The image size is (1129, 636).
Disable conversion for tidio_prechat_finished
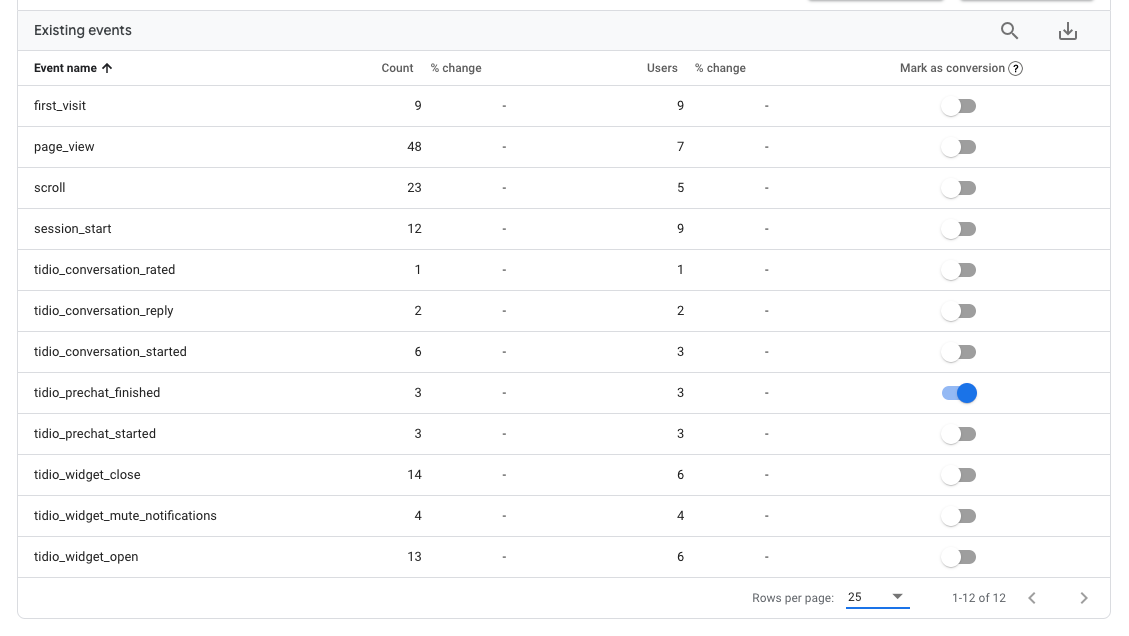(x=959, y=393)
